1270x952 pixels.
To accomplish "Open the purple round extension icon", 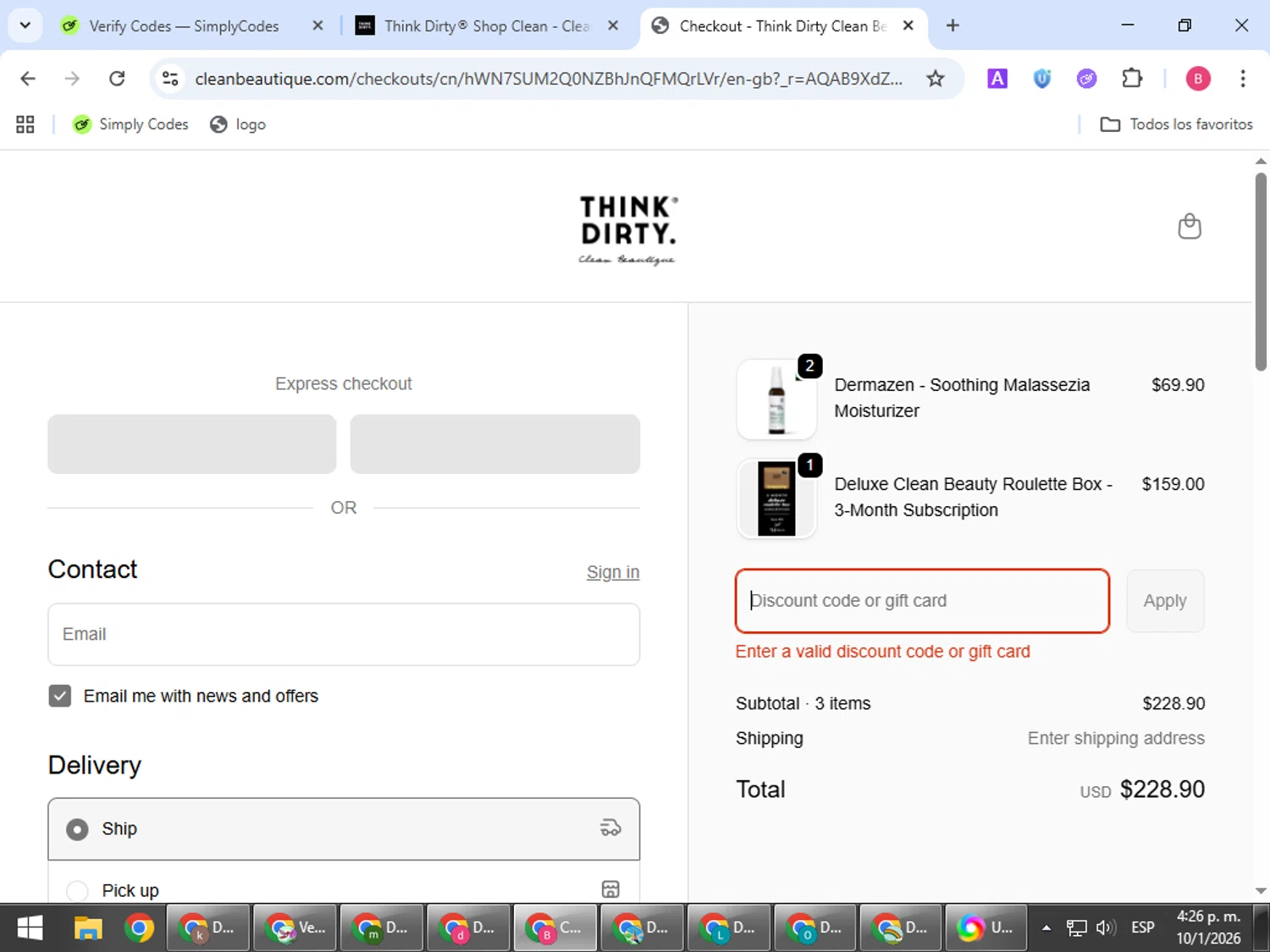I will (x=1086, y=79).
